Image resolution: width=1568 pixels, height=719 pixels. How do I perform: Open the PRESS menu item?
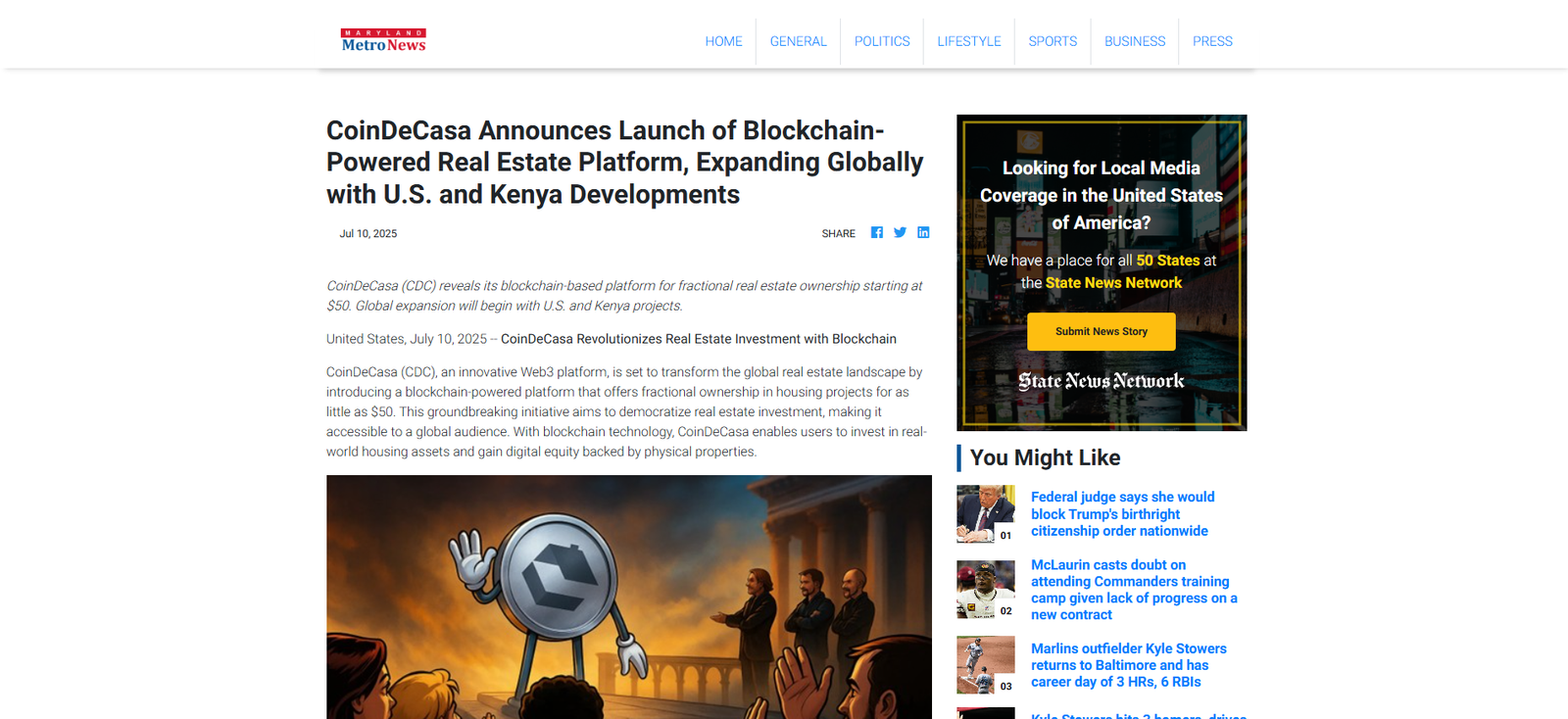pos(1212,41)
